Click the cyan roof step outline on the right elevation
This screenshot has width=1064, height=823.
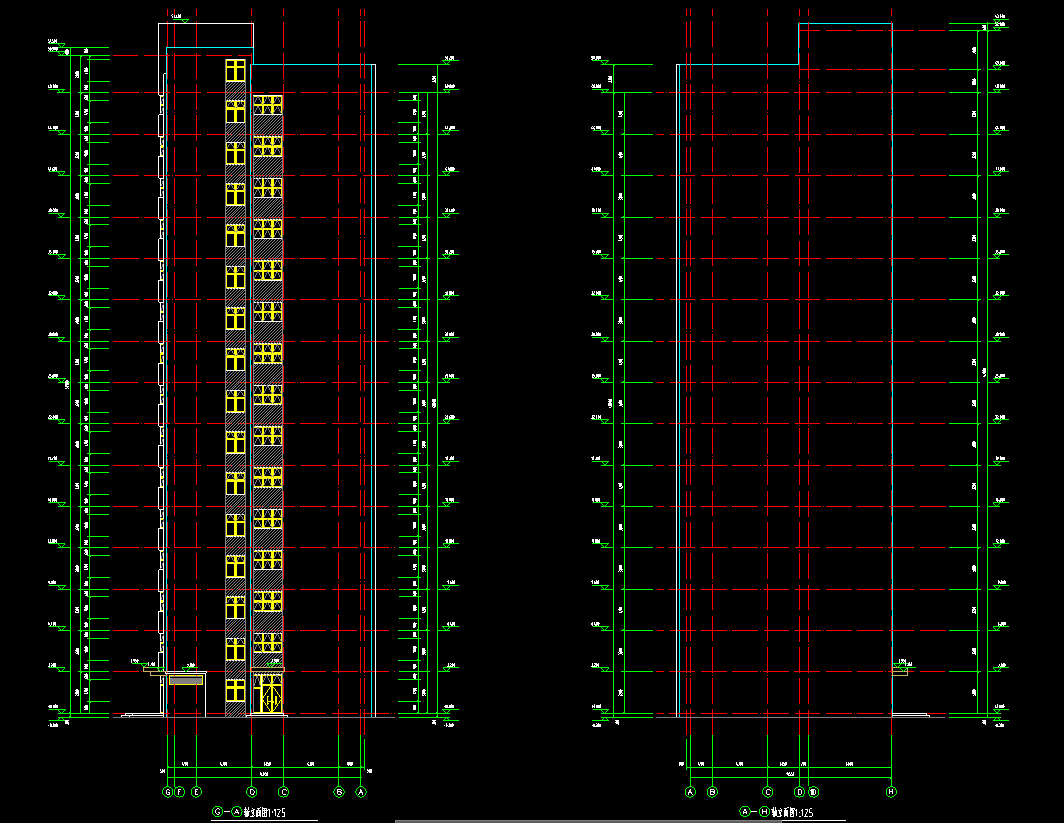tap(799, 45)
